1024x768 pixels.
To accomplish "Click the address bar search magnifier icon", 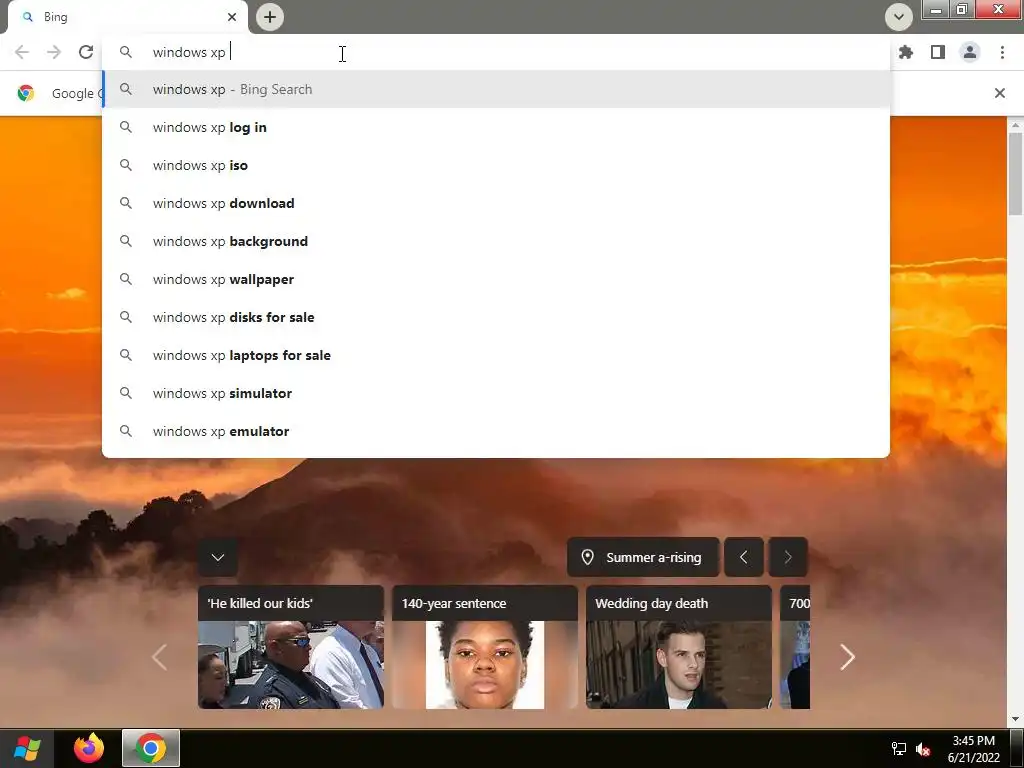I will 126,52.
